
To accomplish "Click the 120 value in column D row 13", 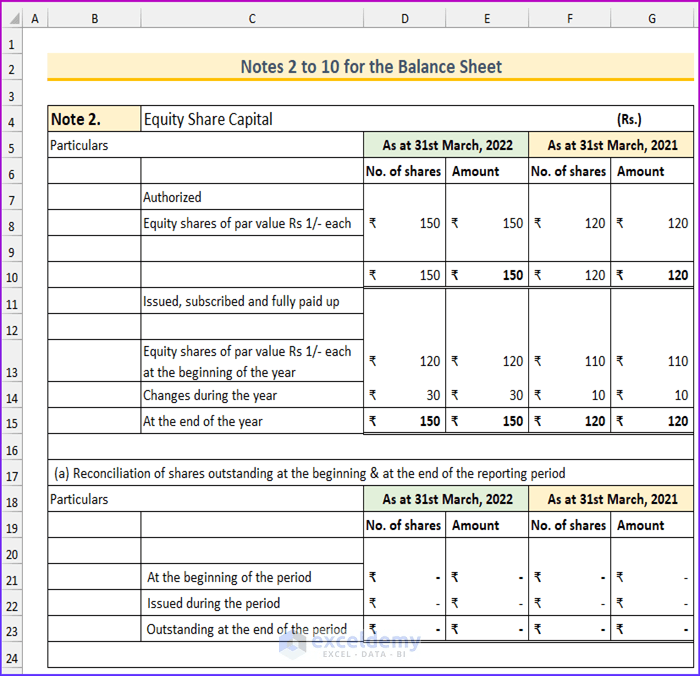I will (x=429, y=361).
